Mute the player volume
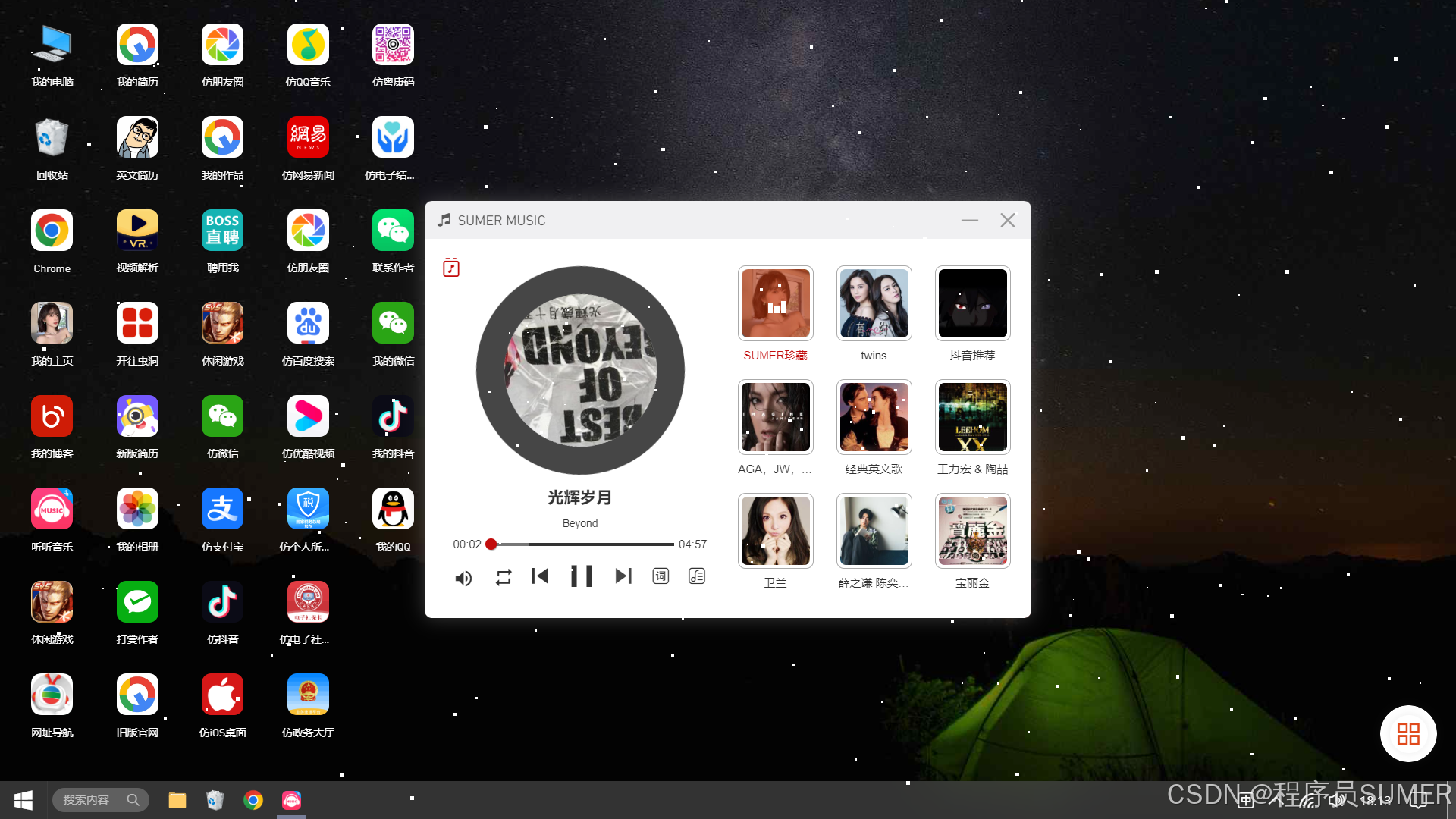The image size is (1456, 819). click(463, 579)
